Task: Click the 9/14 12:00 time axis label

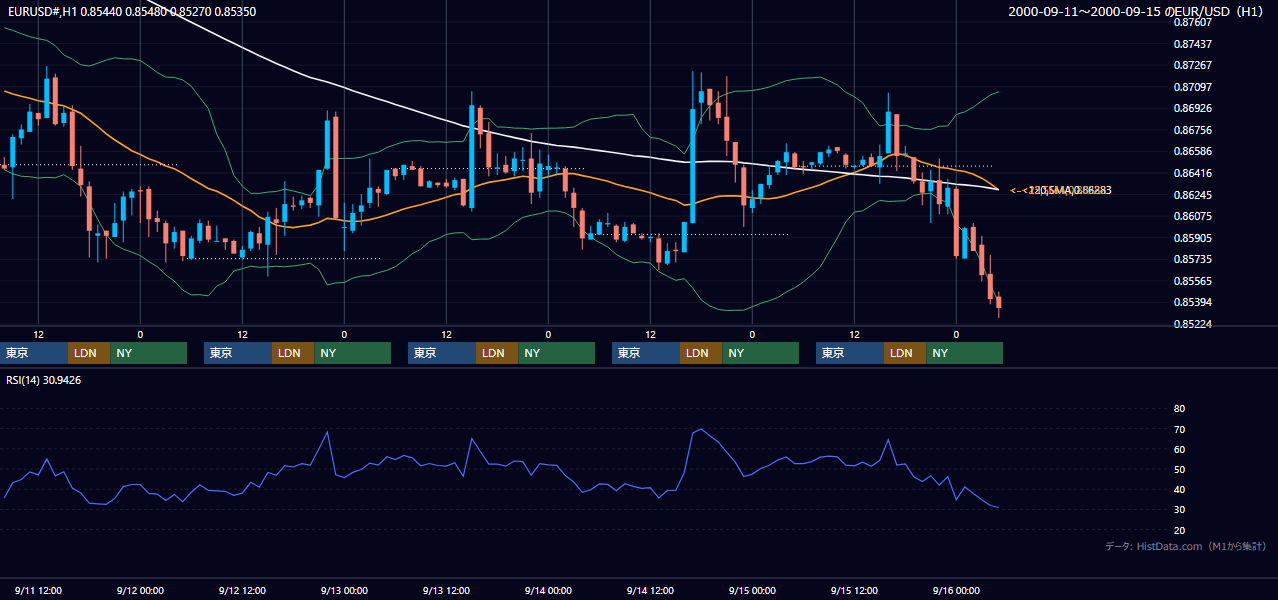Action: tap(650, 591)
